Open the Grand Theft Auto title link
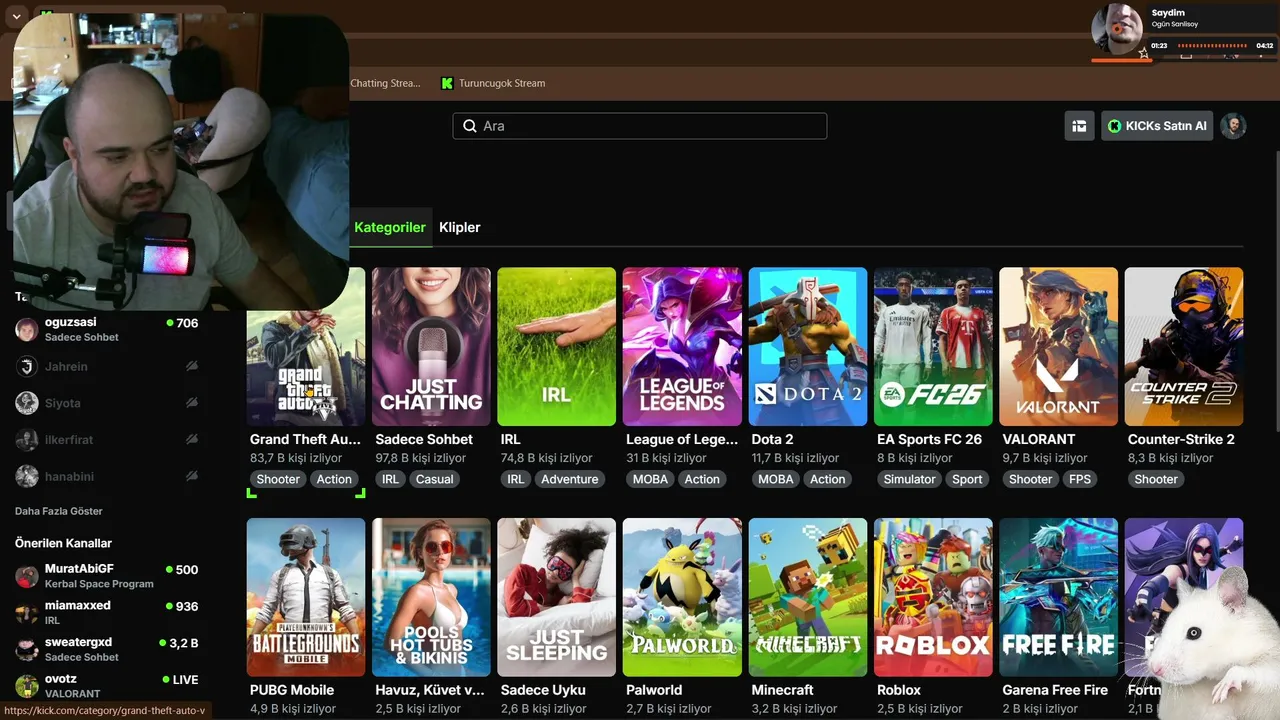The height and width of the screenshot is (720, 1280). (x=306, y=439)
